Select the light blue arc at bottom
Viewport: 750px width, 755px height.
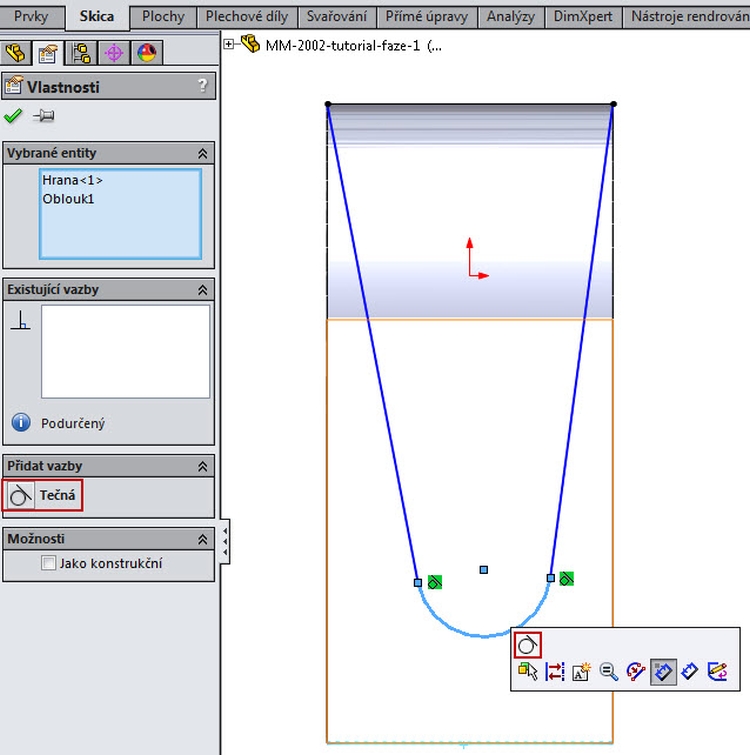click(x=484, y=636)
